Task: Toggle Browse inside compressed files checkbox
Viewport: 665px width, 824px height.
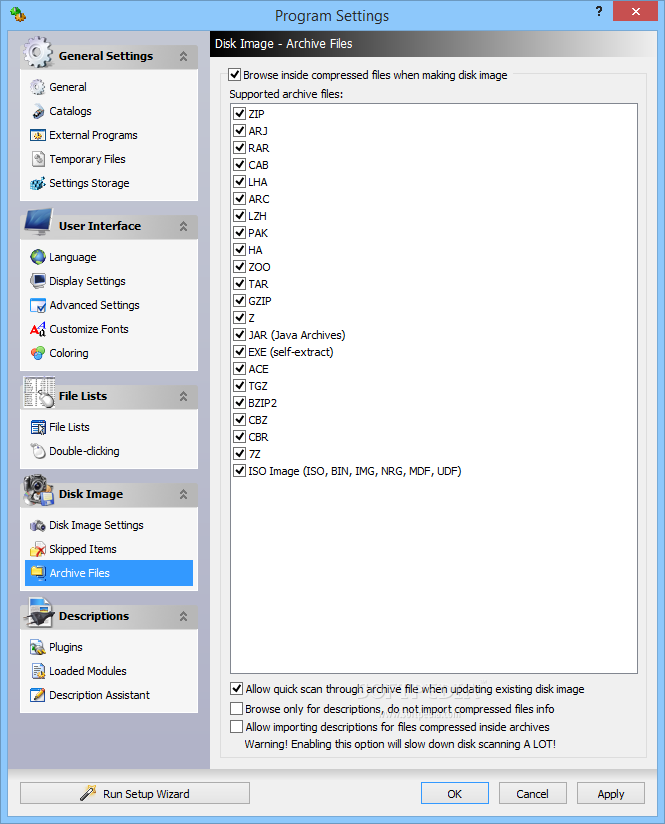Action: tap(234, 75)
